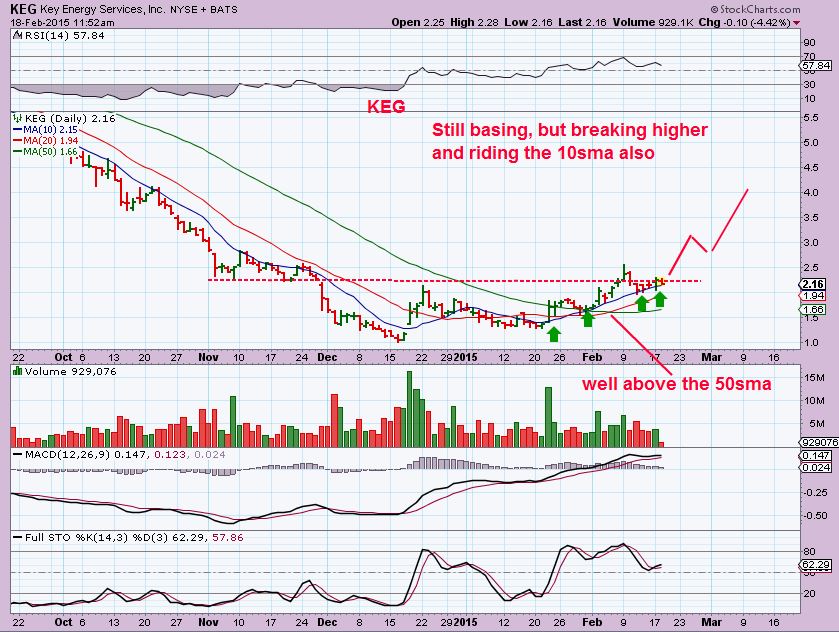The image size is (839, 632).
Task: Click the tallest green volume bar in mid-December
Action: click(x=410, y=409)
